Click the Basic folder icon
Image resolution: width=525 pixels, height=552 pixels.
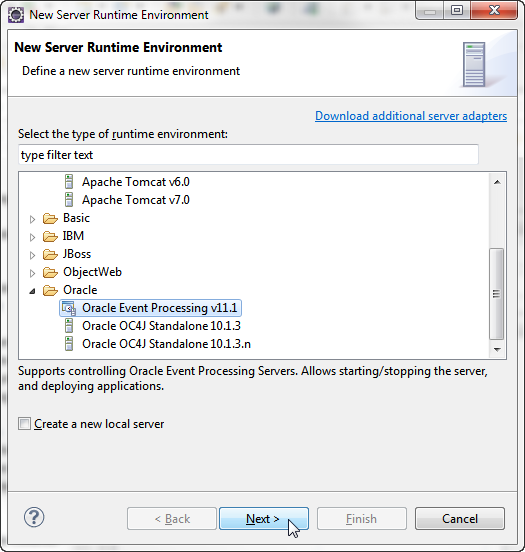[x=50, y=218]
